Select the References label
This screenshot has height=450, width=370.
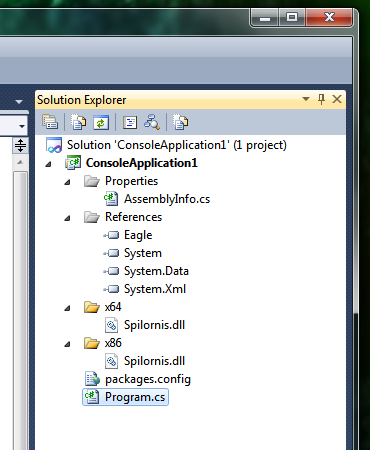(133, 217)
